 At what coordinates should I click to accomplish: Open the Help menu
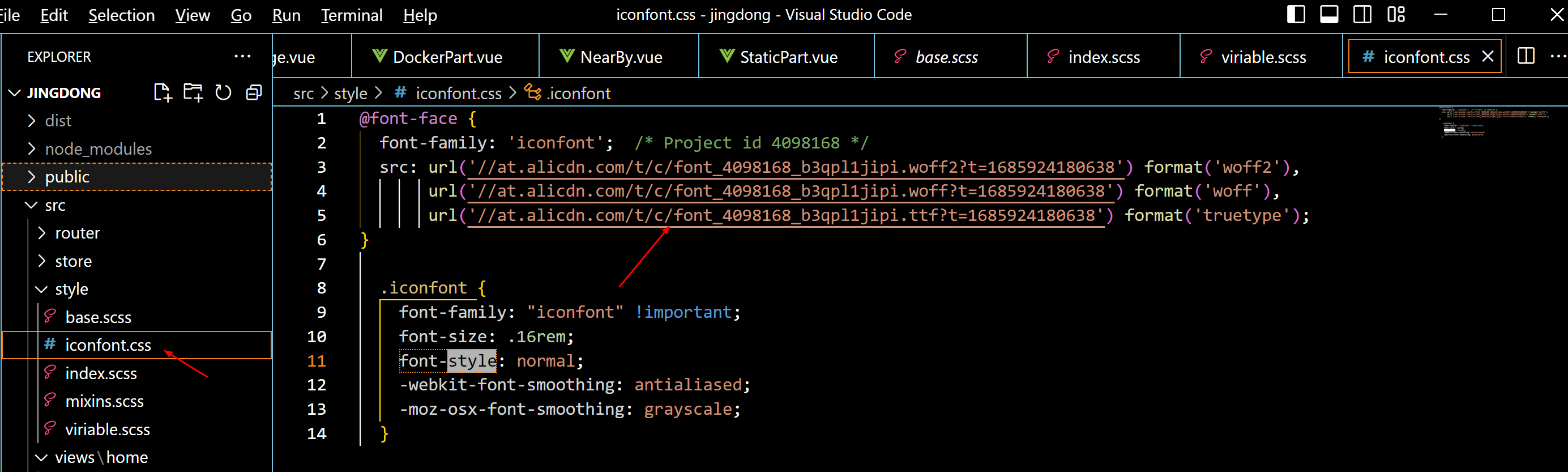coord(420,15)
